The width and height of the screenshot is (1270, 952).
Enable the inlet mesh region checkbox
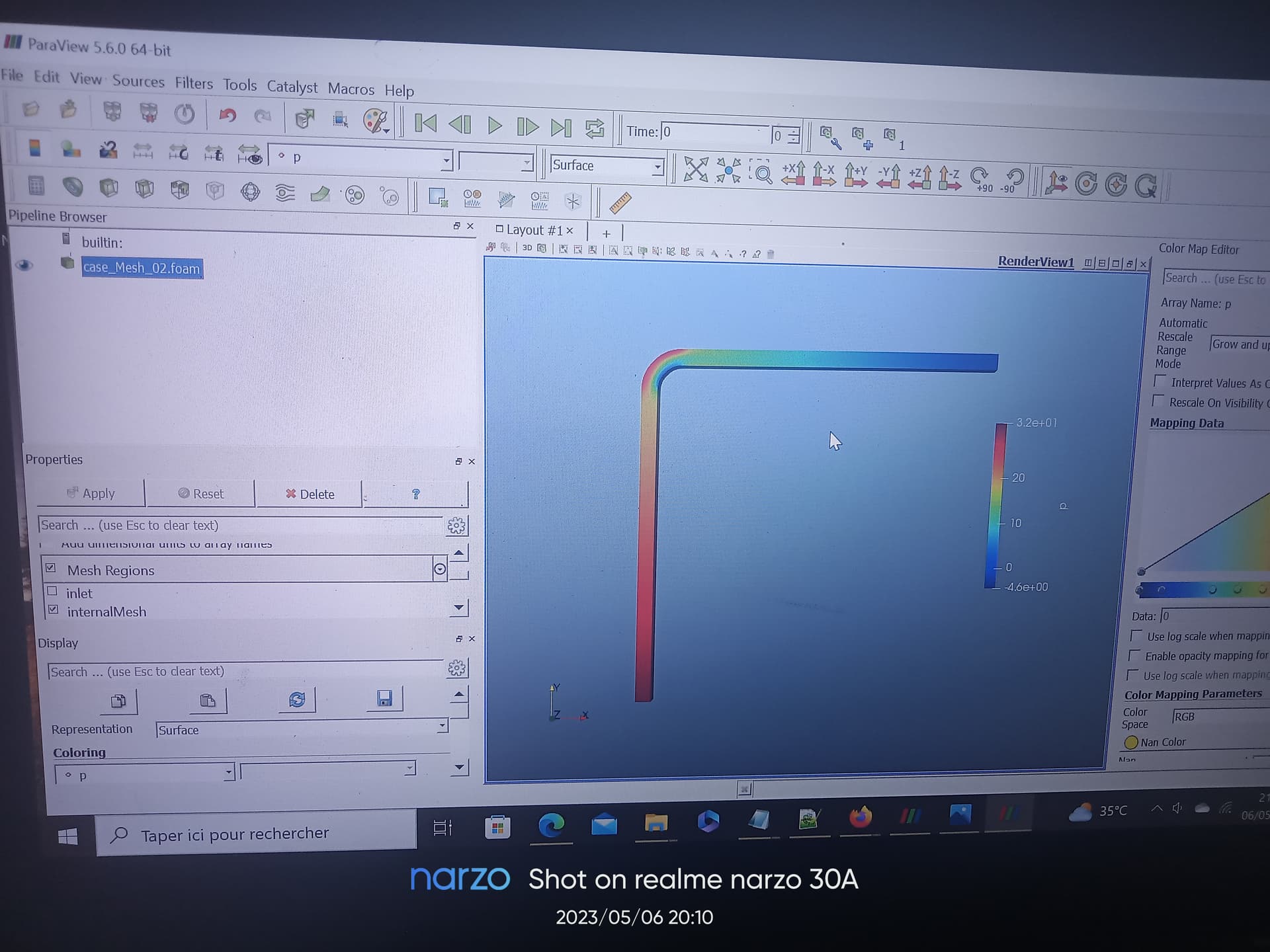pos(52,591)
